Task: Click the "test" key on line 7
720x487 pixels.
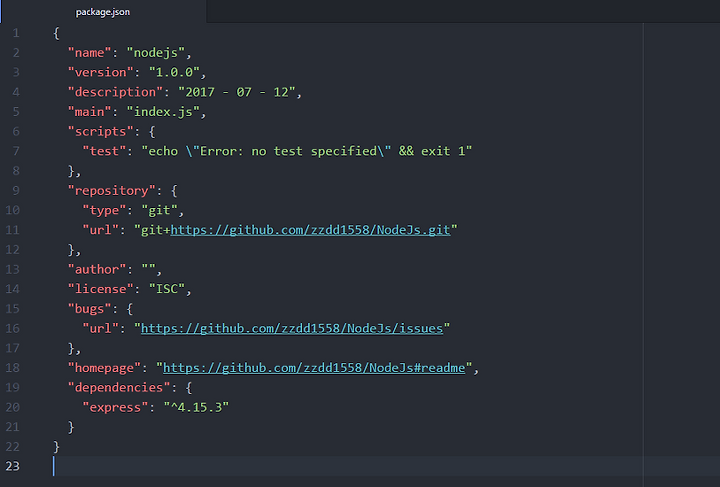Action: click(x=104, y=151)
